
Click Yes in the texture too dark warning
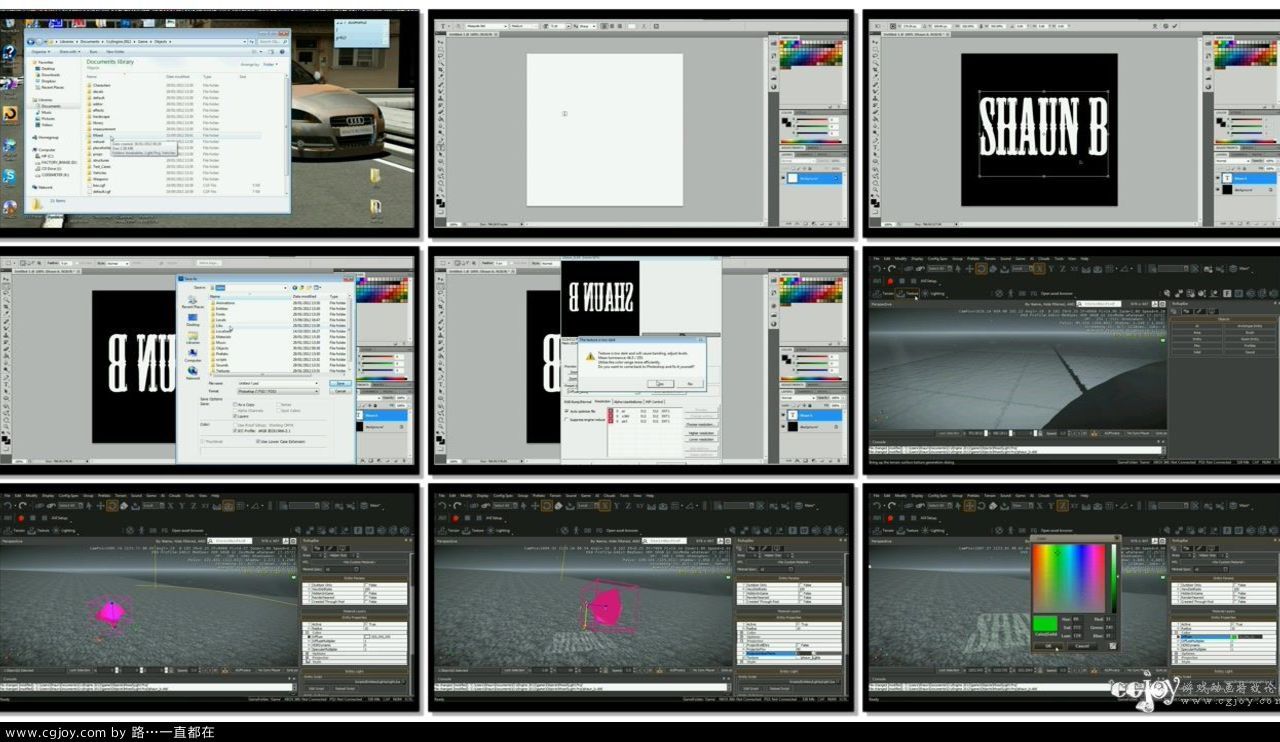tap(660, 384)
